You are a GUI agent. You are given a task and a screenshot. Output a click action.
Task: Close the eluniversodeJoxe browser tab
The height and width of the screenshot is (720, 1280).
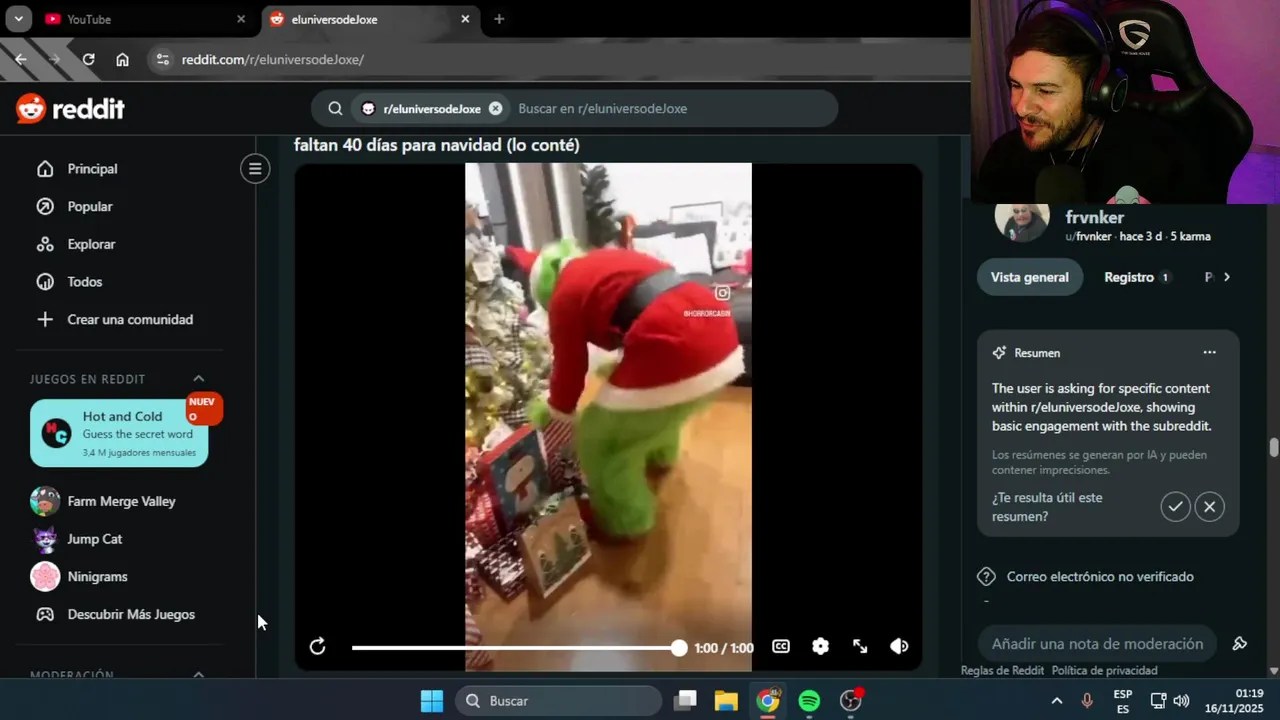click(465, 19)
